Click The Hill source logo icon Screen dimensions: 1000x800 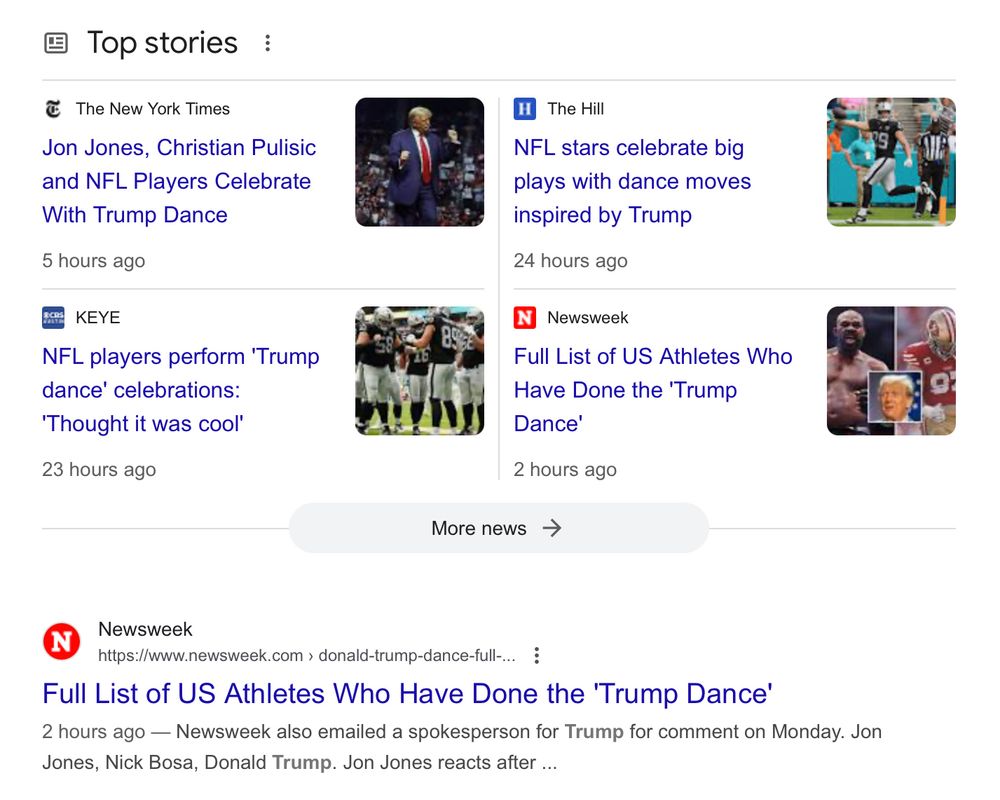(x=525, y=109)
